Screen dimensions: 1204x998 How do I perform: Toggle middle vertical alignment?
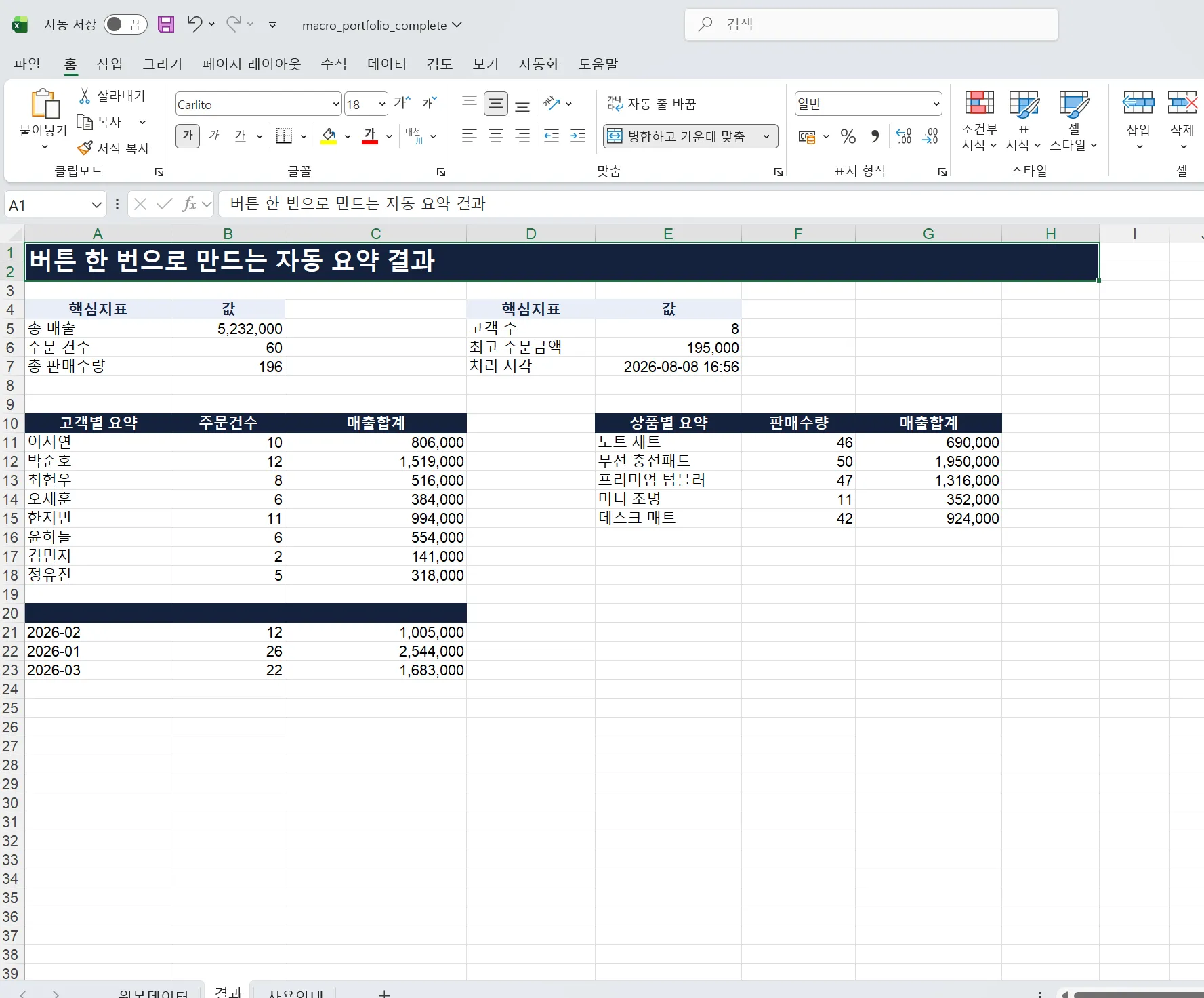pyautogui.click(x=496, y=104)
